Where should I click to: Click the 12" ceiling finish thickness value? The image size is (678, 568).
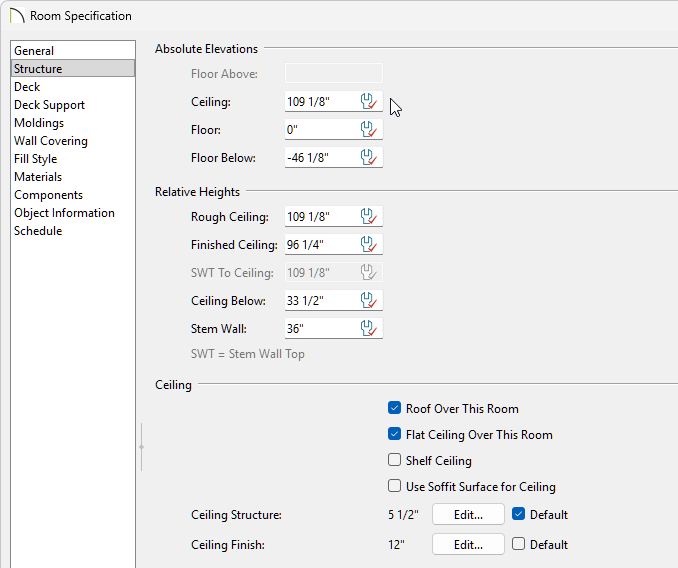396,545
